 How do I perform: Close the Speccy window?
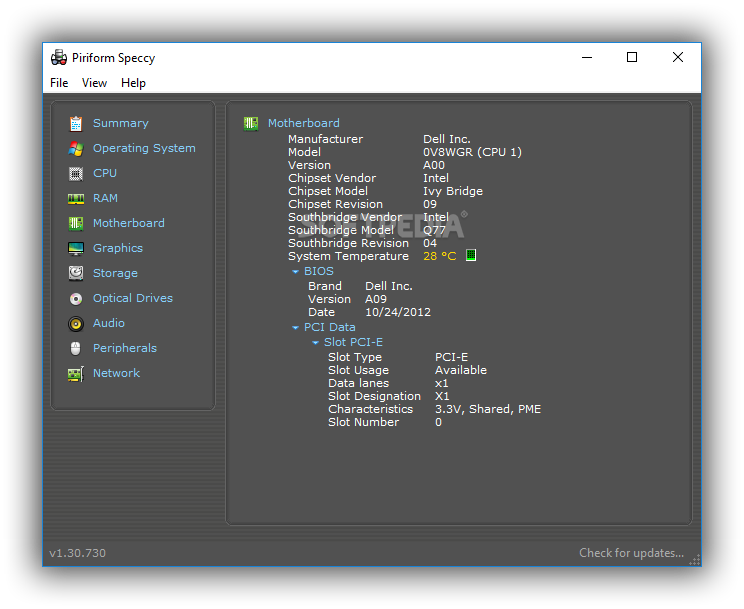678,57
